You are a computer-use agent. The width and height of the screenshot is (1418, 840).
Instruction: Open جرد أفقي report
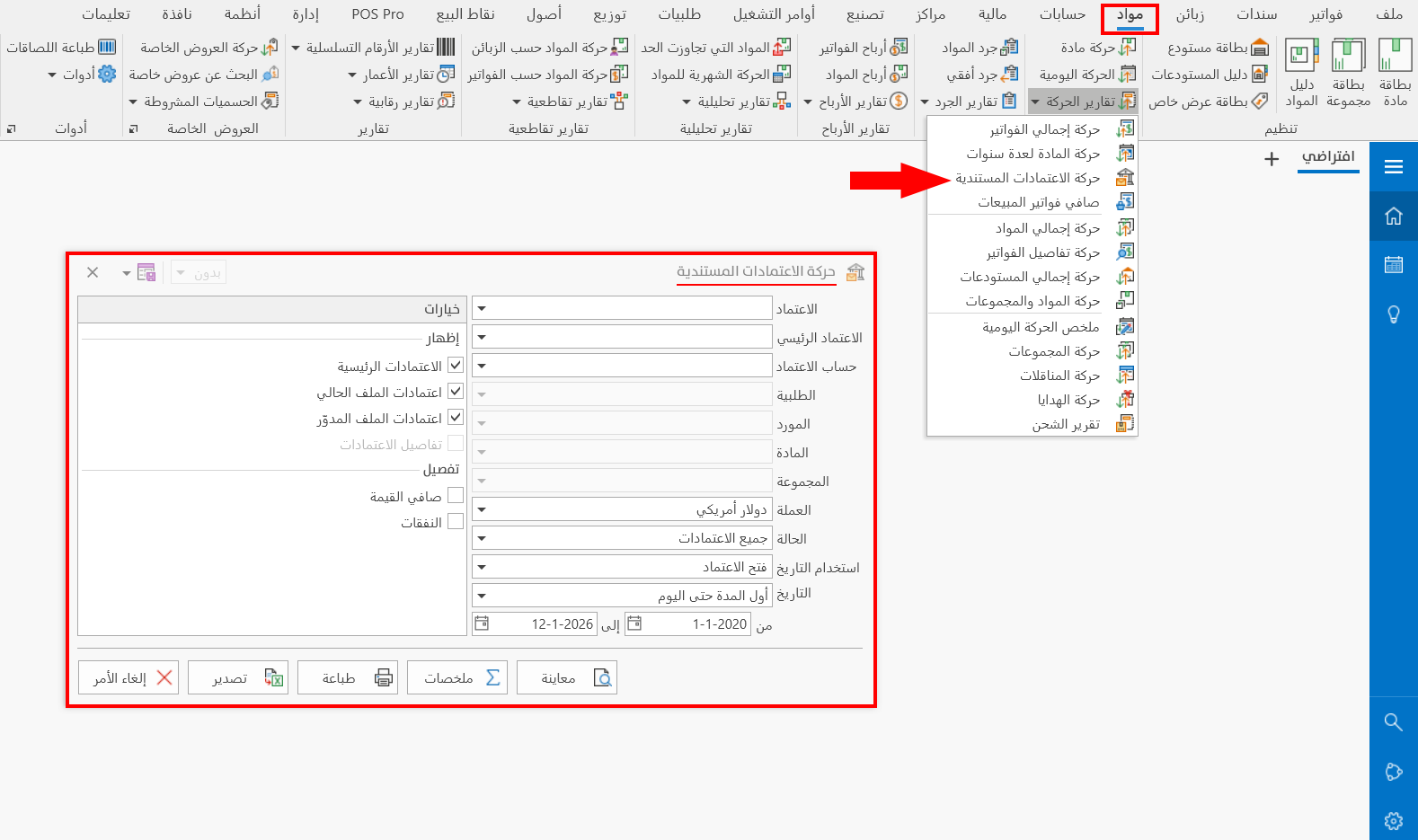click(982, 75)
